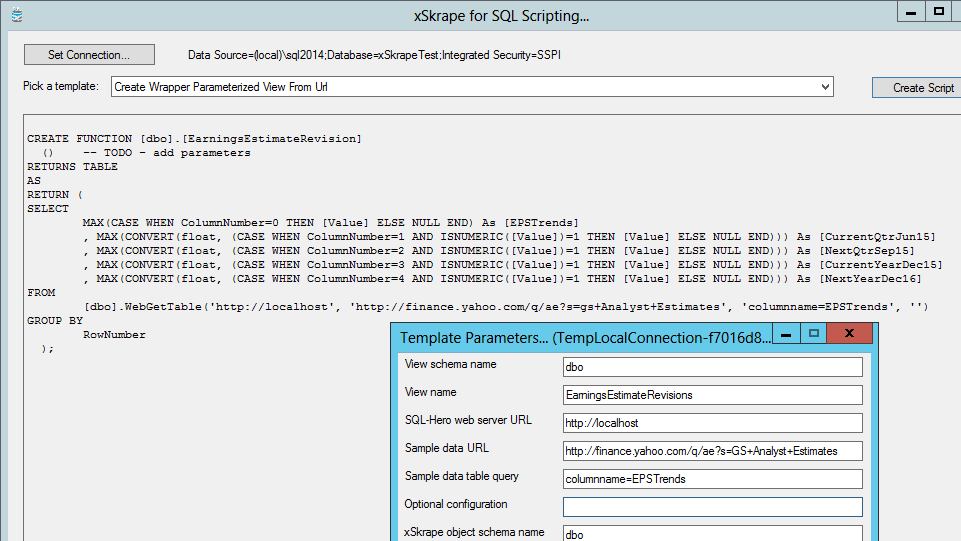Edit the xSkrape object schema name field

tap(713, 534)
